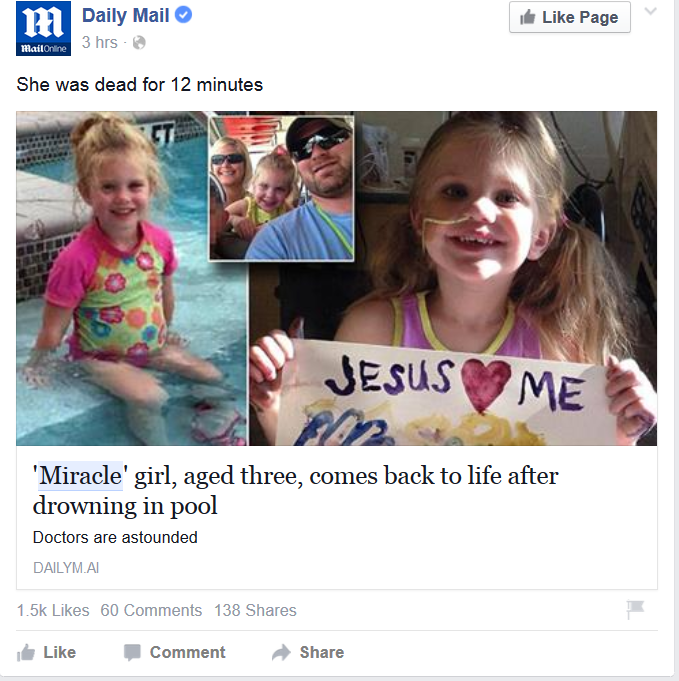
Task: Open the article headline about Miracle girl
Action: pos(295,490)
